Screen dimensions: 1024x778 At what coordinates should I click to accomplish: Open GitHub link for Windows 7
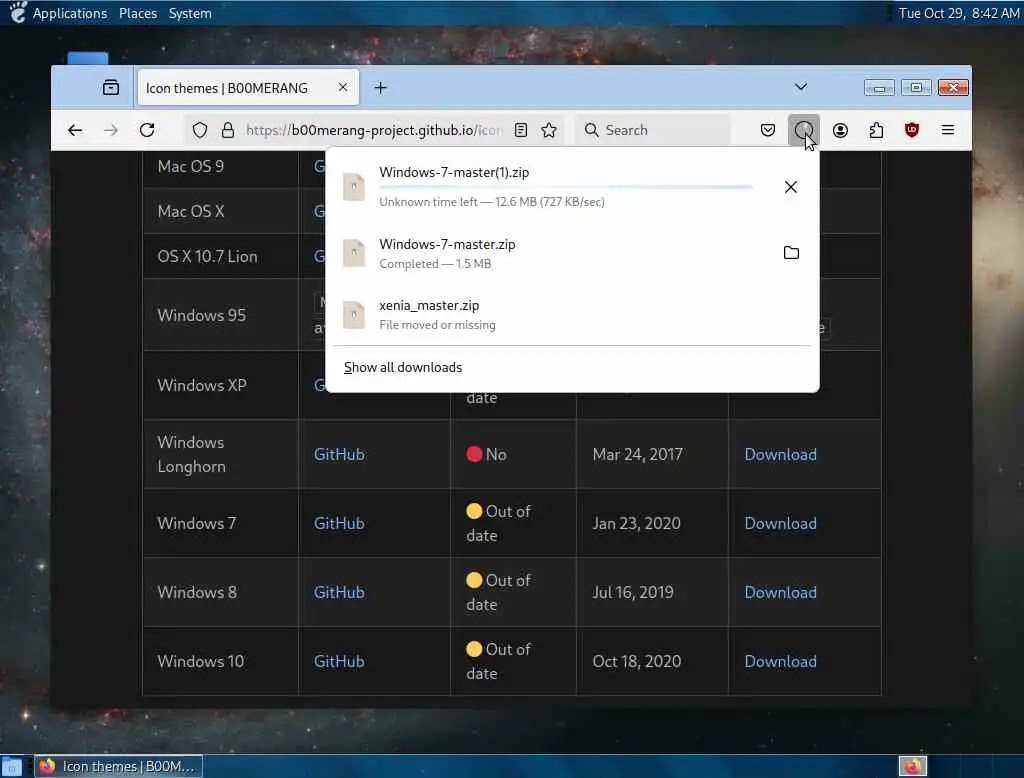pyautogui.click(x=339, y=523)
